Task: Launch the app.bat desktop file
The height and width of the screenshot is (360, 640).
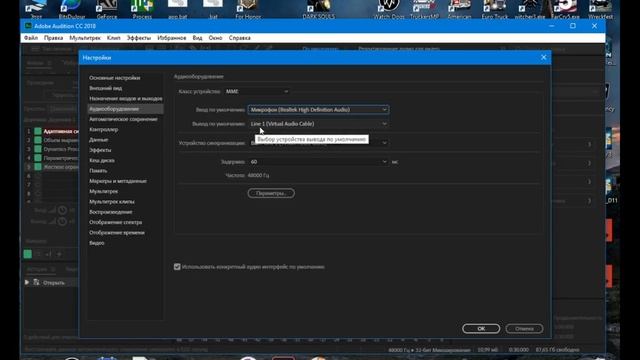Action: pos(178,9)
